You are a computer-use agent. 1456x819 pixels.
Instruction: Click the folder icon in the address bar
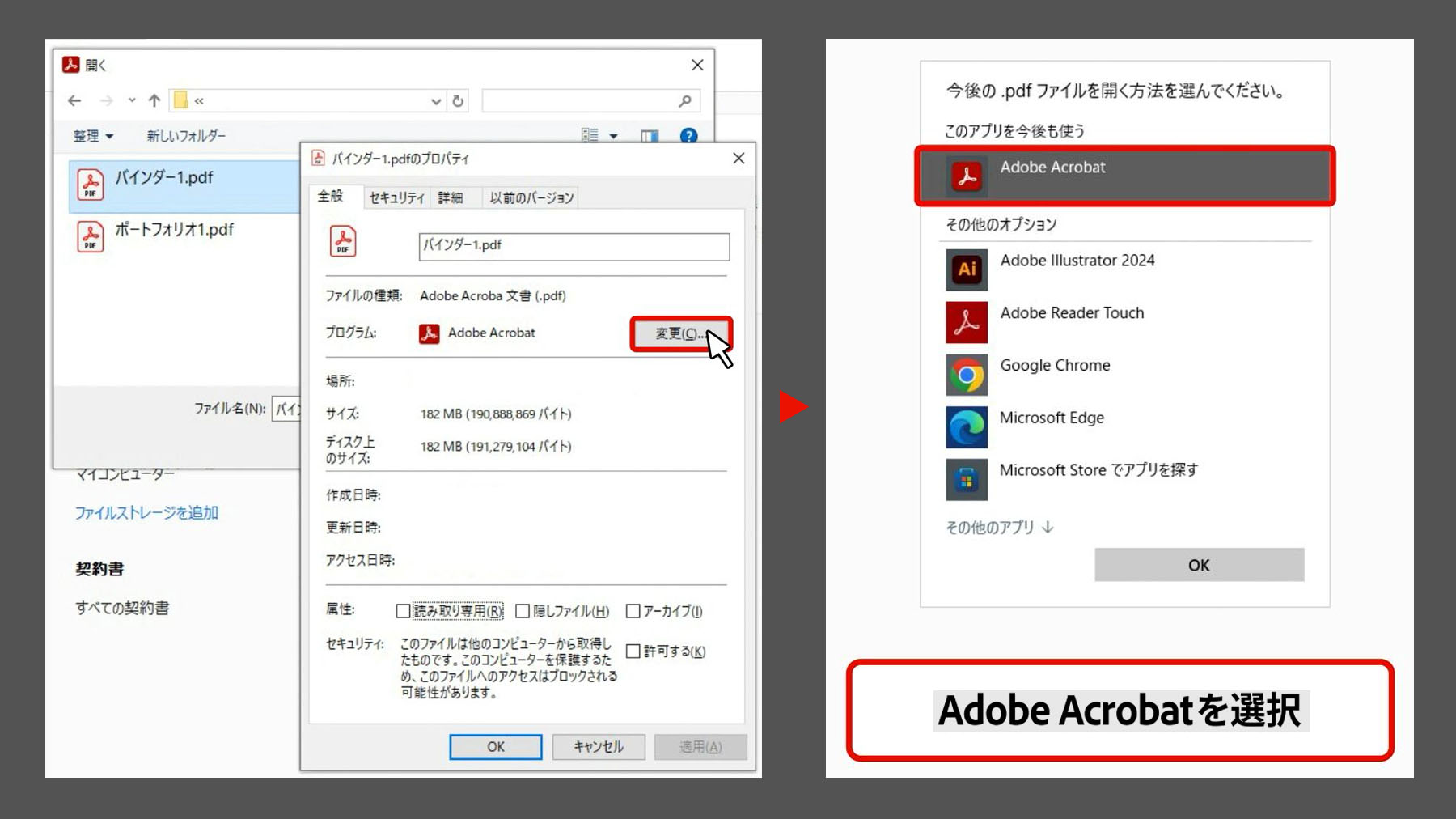(x=180, y=100)
